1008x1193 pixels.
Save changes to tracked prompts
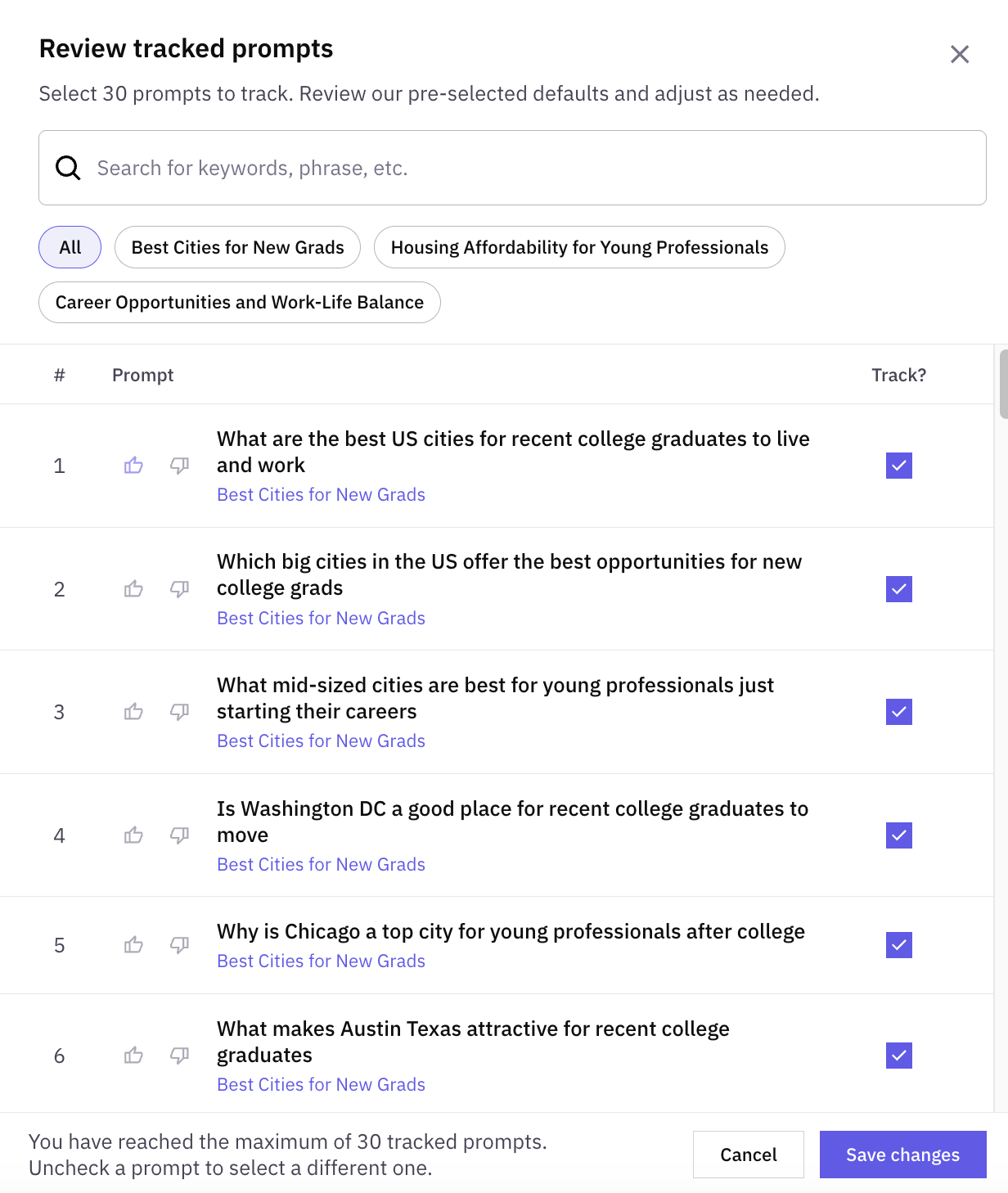(903, 1155)
